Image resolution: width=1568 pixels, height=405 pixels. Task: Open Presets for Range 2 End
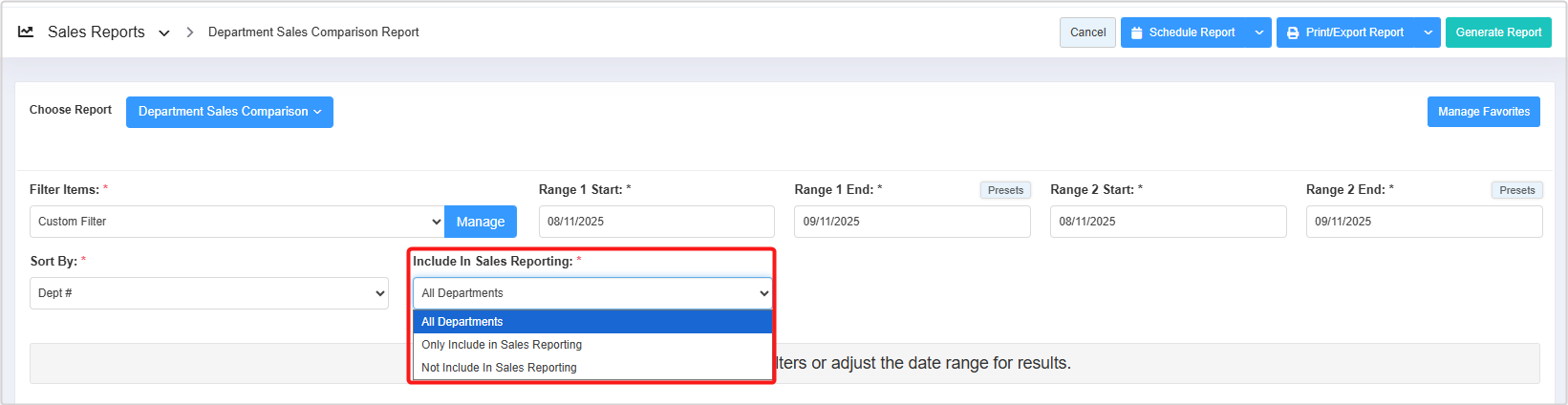pos(1516,190)
